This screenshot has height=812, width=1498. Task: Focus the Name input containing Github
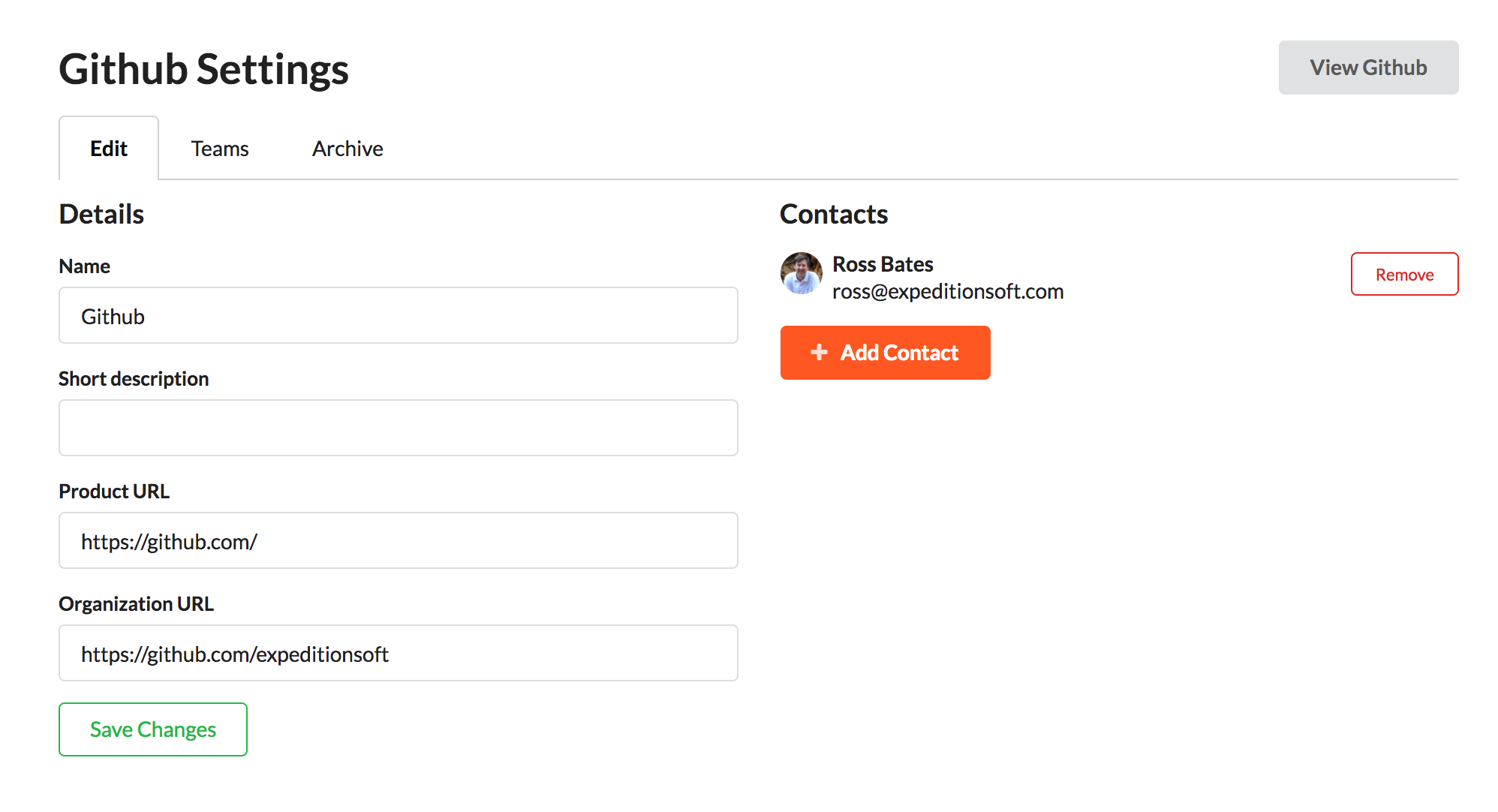(x=398, y=316)
